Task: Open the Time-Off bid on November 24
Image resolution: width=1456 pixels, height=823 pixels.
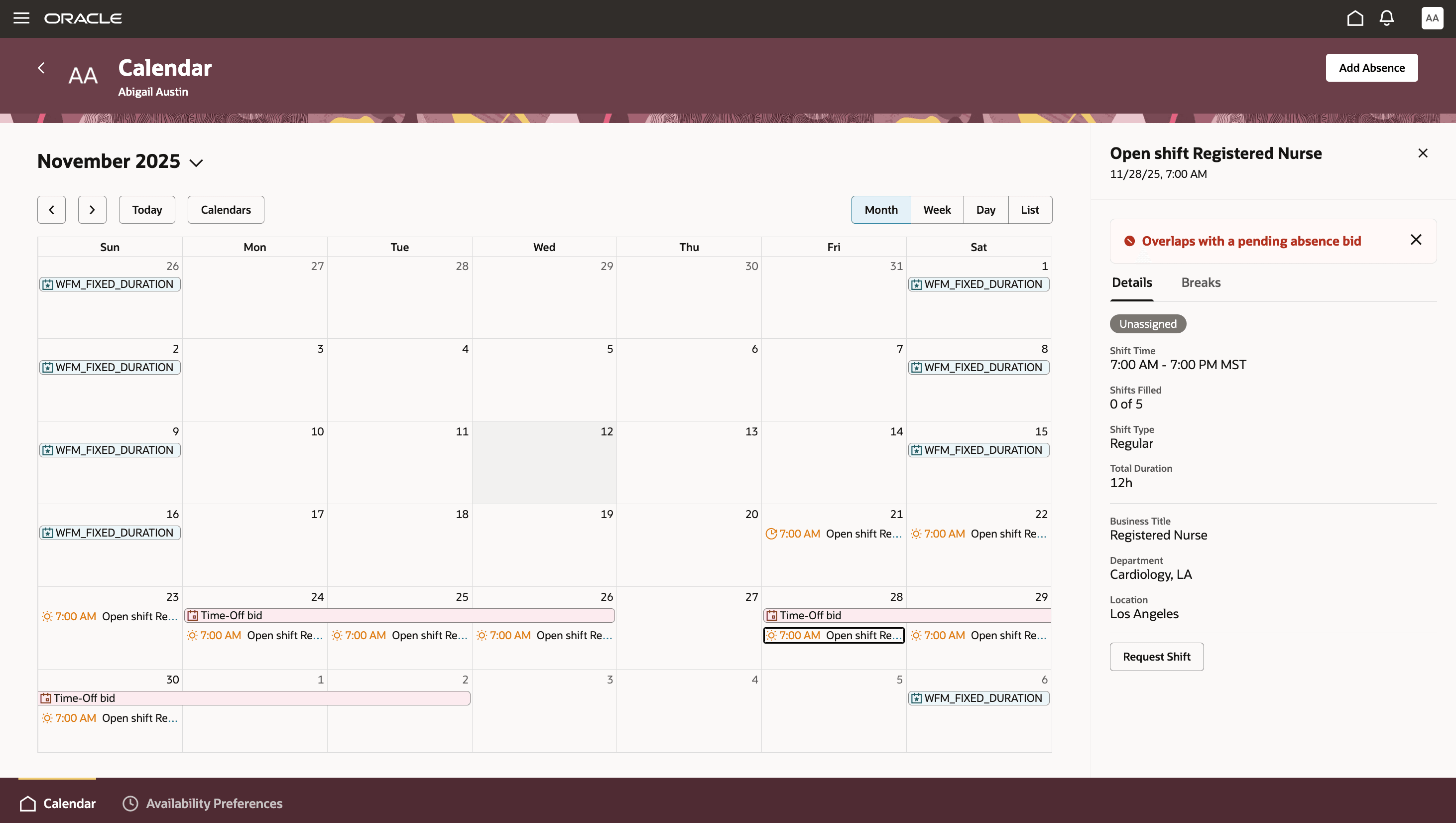Action: 254,615
